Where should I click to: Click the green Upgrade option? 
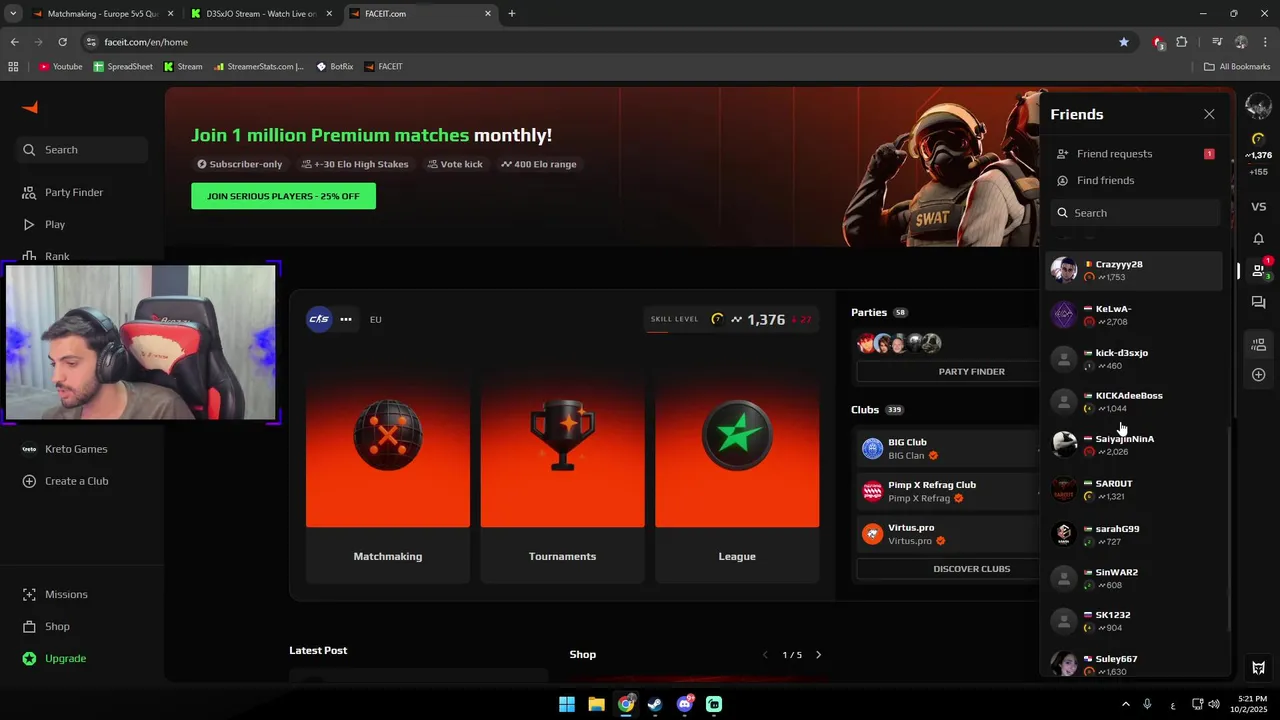coord(82,658)
